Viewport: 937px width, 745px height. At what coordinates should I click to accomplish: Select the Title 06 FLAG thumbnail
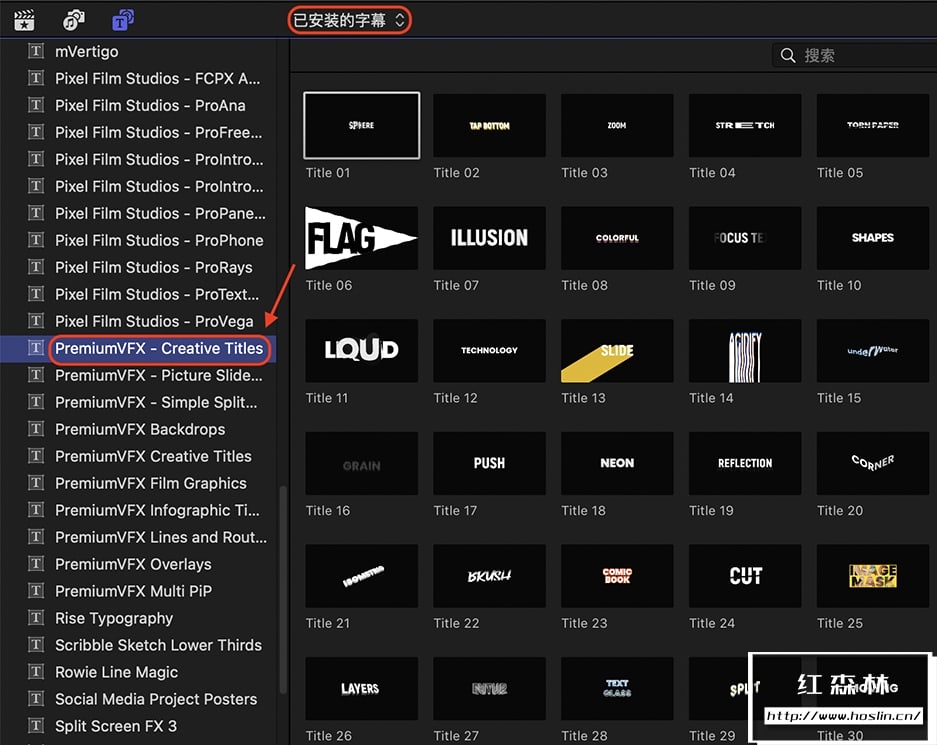362,238
